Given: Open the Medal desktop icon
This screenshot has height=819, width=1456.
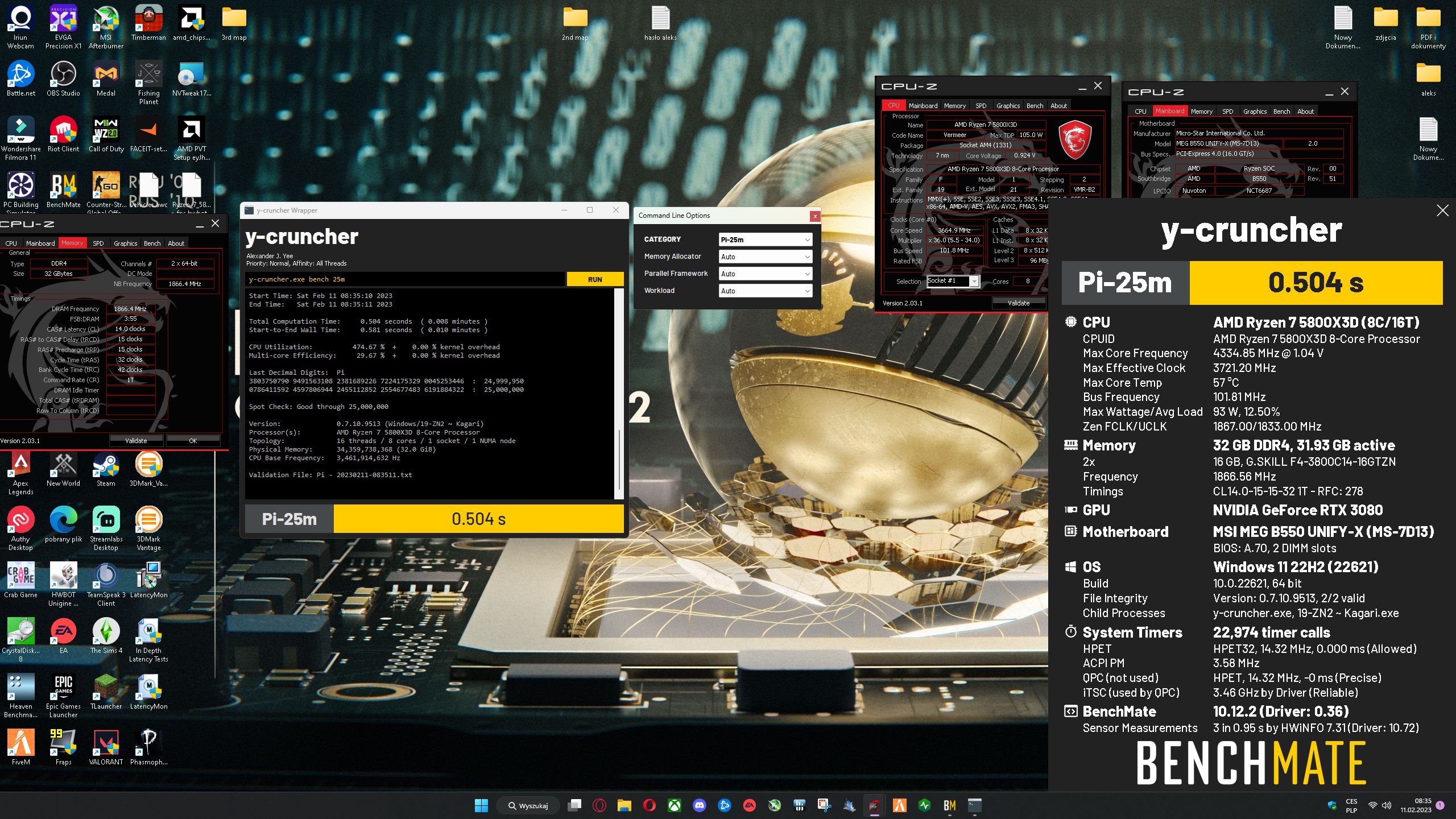Looking at the screenshot, I should [x=106, y=78].
